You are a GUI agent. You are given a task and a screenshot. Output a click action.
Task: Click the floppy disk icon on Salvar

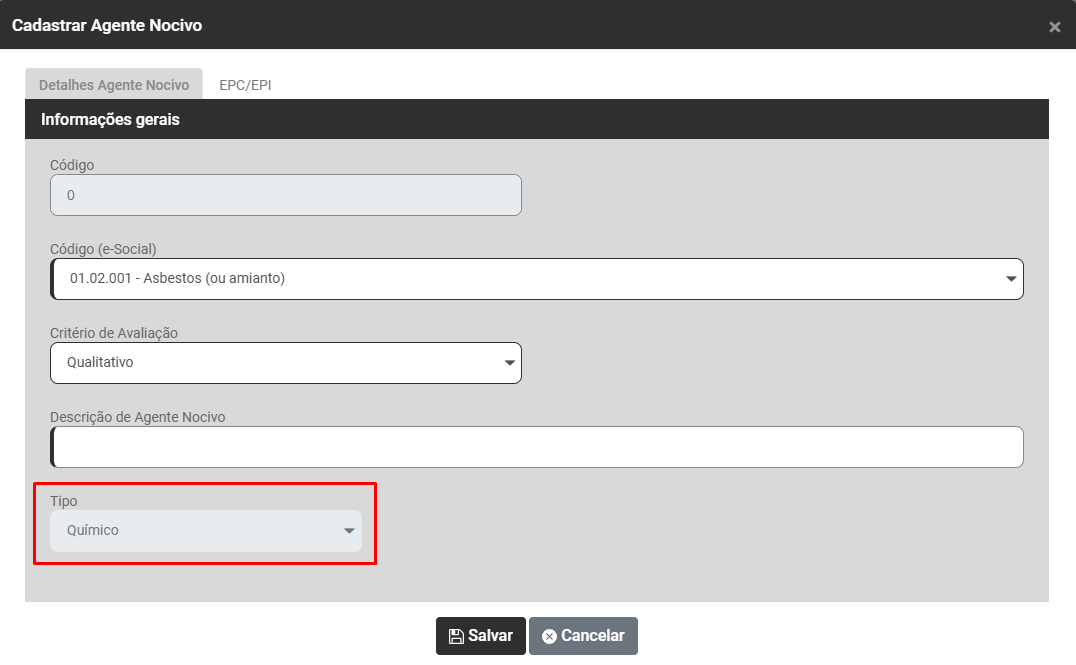[456, 636]
